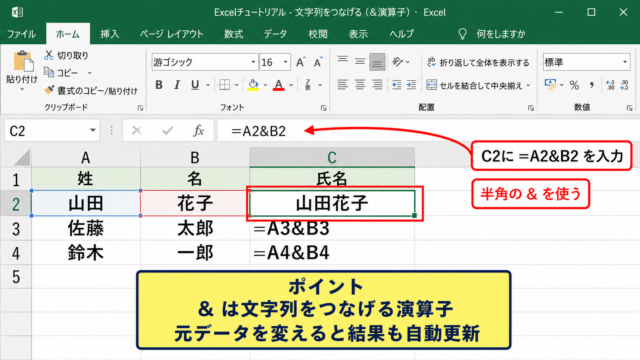This screenshot has height=360, width=640.
Task: Click the formula bar showing =A2&B2
Action: 428,131
